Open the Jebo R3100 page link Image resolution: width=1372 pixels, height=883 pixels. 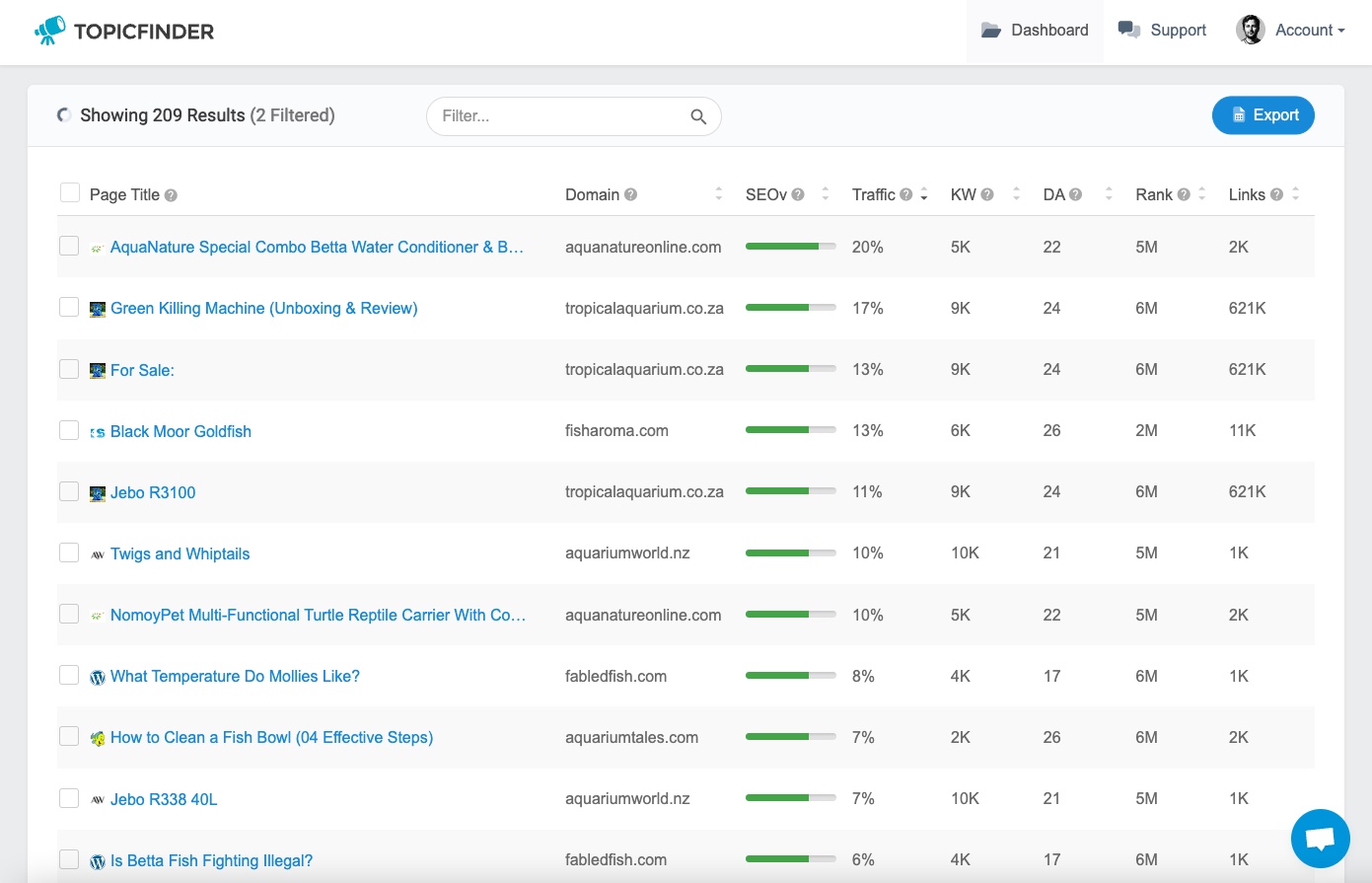click(x=153, y=492)
